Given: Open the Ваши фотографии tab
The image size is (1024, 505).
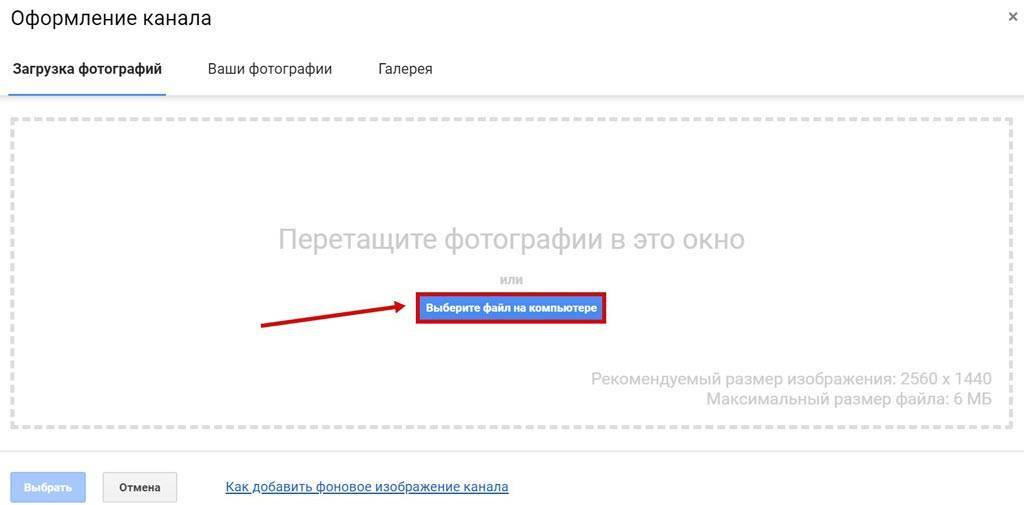Looking at the screenshot, I should click(x=270, y=69).
